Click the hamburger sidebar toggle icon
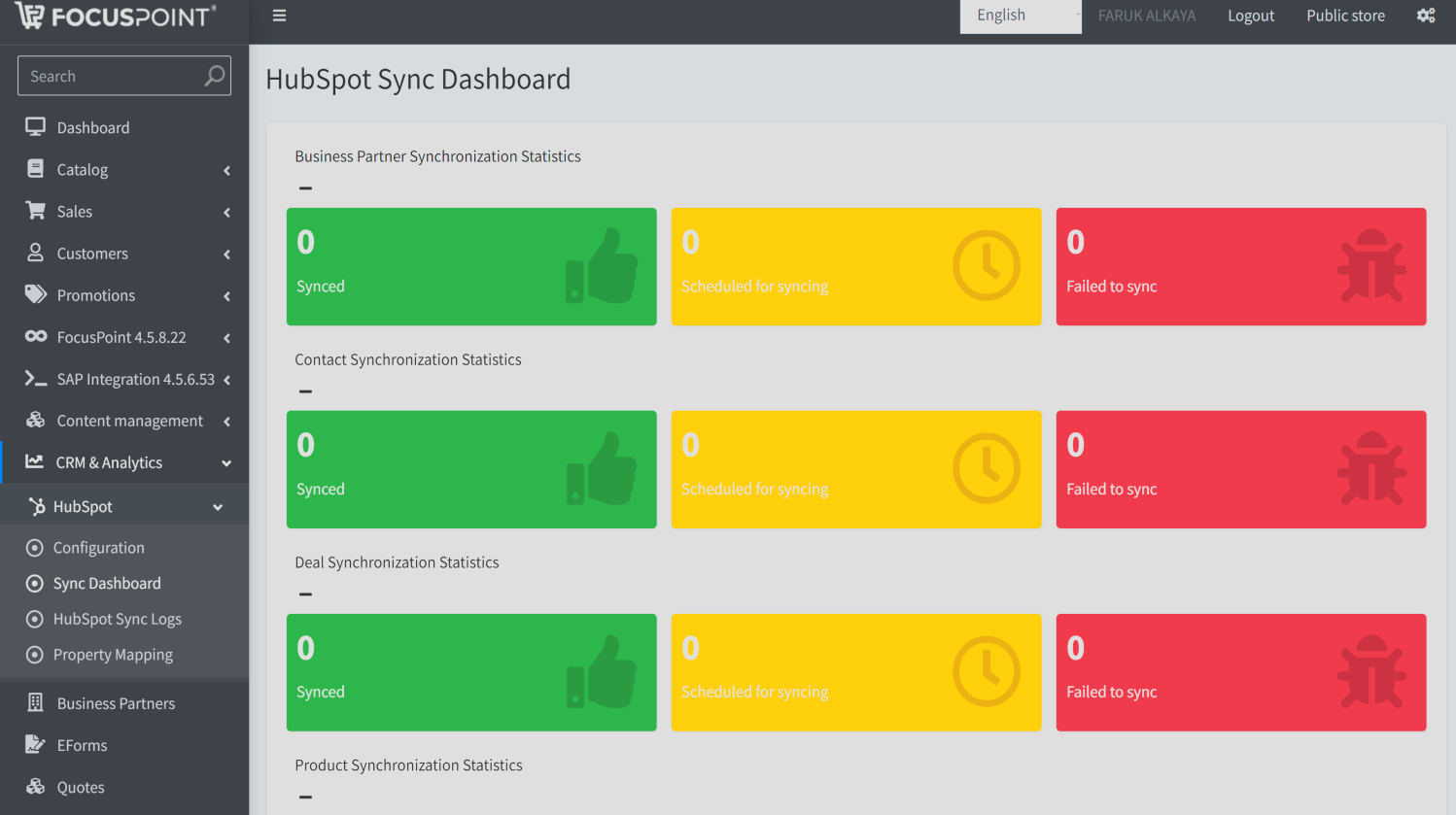This screenshot has width=1456, height=815. click(x=279, y=16)
